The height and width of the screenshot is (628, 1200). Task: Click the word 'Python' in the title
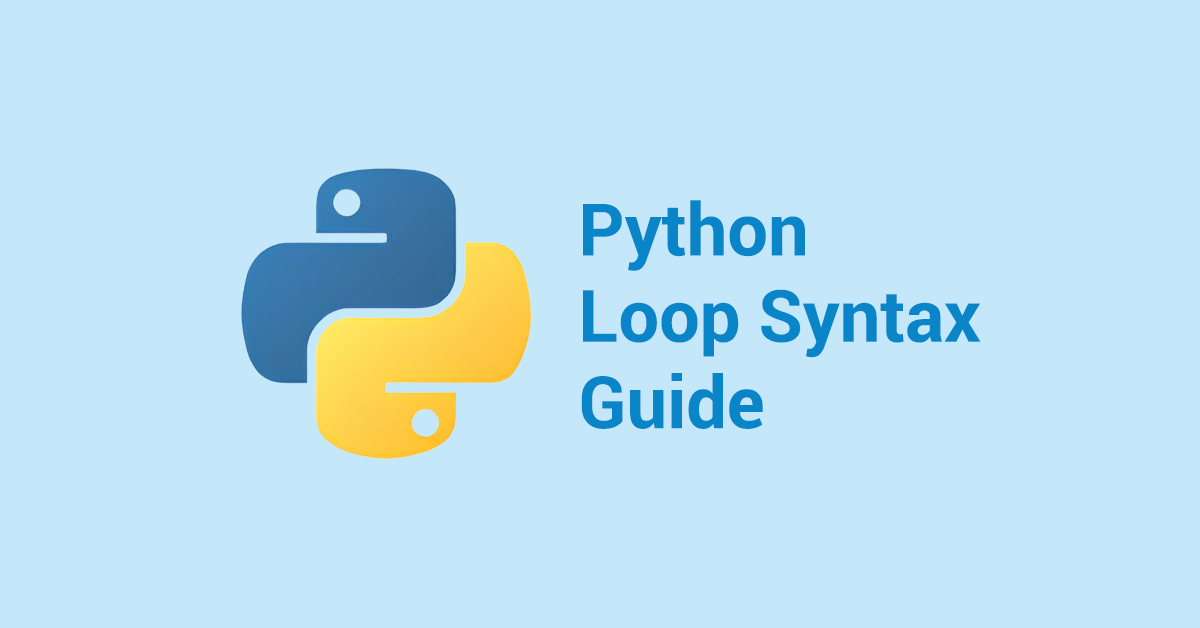coord(694,232)
